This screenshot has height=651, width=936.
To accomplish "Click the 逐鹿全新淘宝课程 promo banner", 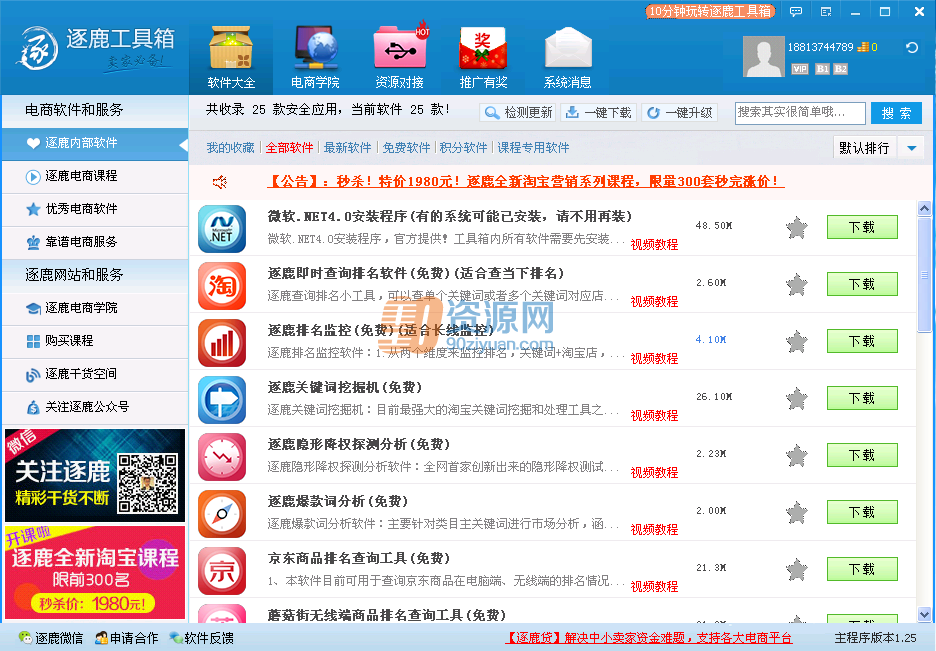I will [95, 573].
